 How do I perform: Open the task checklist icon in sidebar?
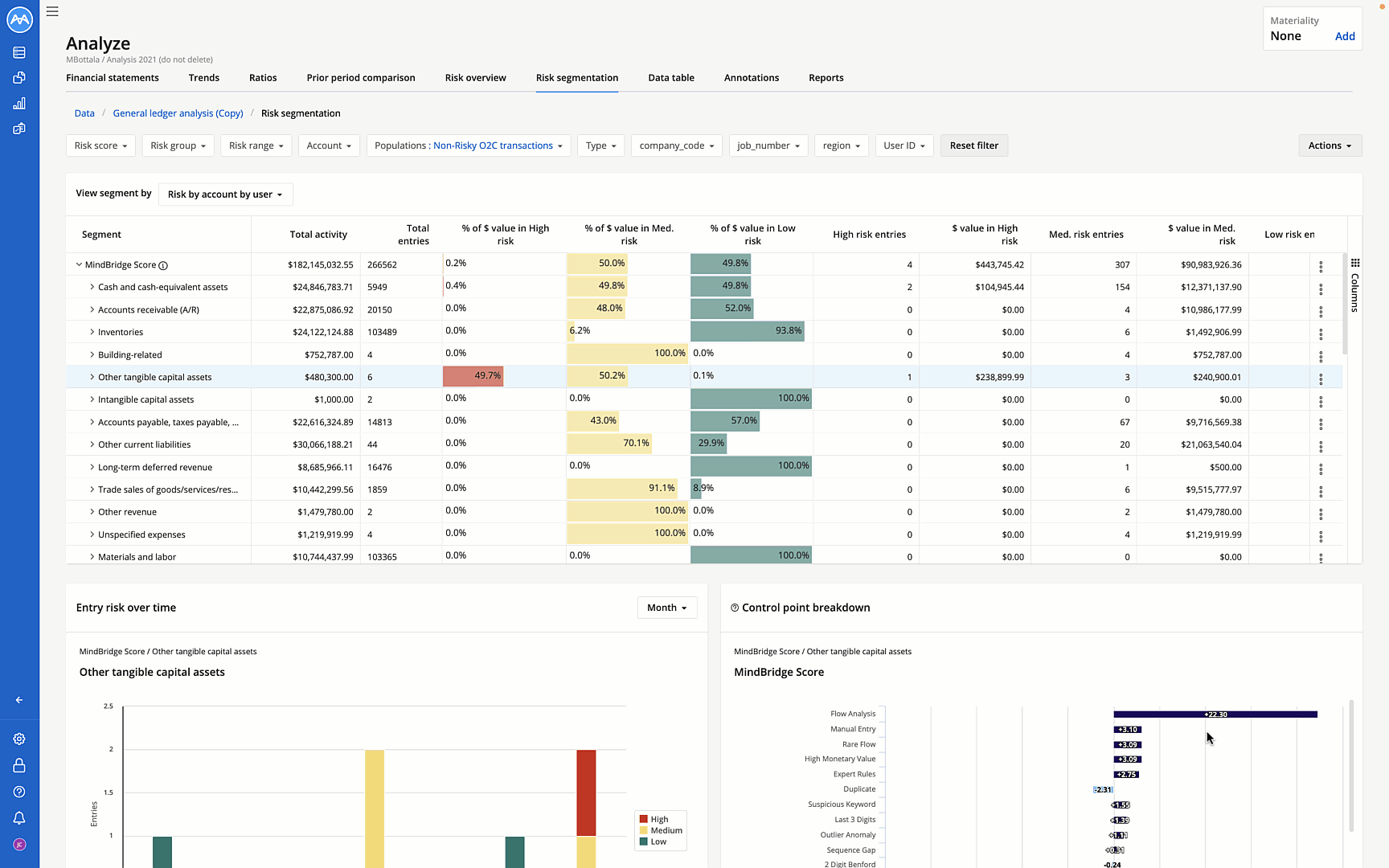coord(19,129)
